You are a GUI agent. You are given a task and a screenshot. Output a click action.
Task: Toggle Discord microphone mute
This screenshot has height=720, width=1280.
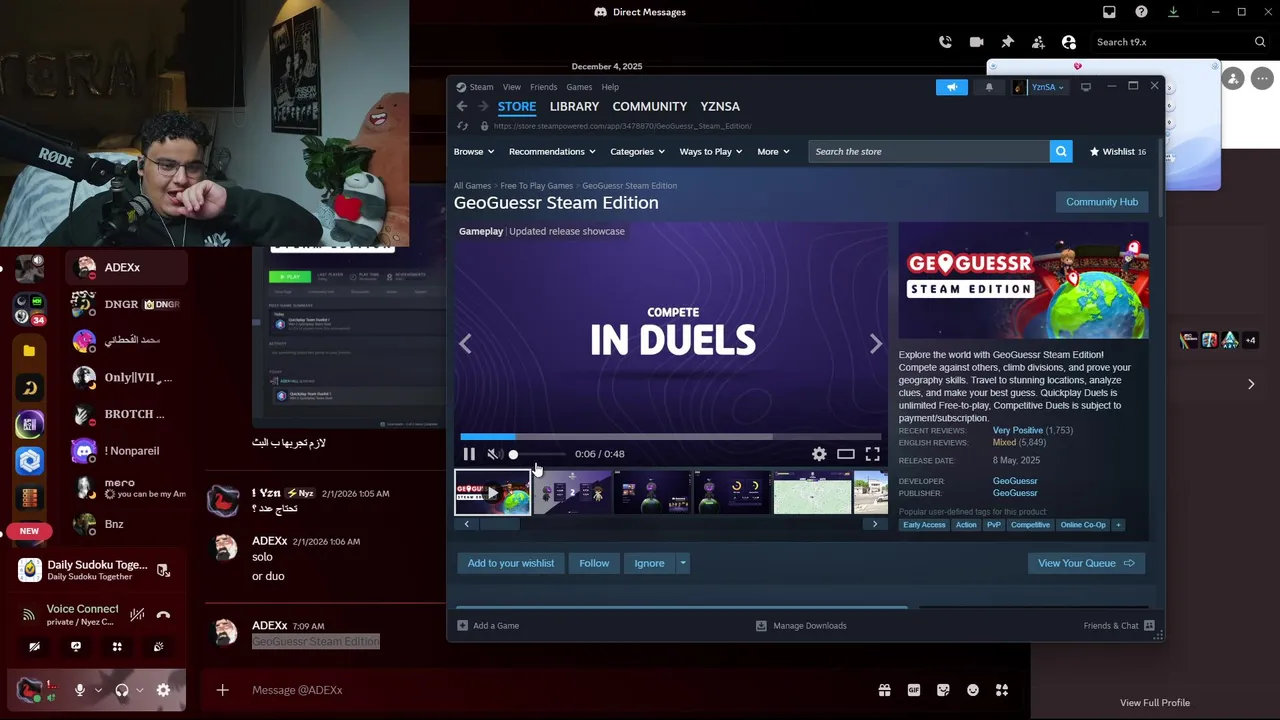coord(80,690)
